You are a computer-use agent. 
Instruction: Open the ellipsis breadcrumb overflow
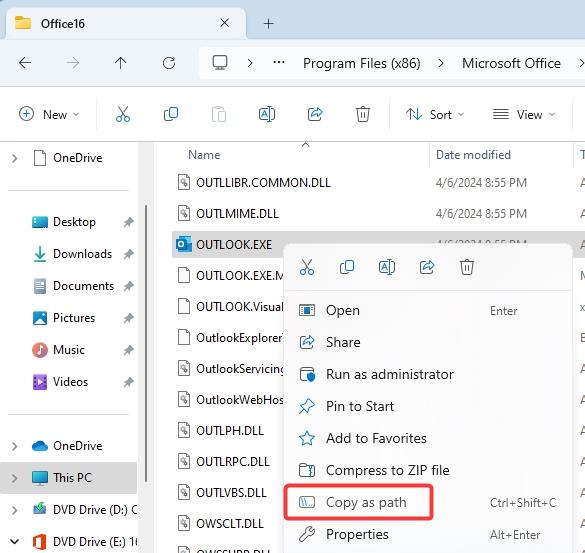tap(279, 62)
